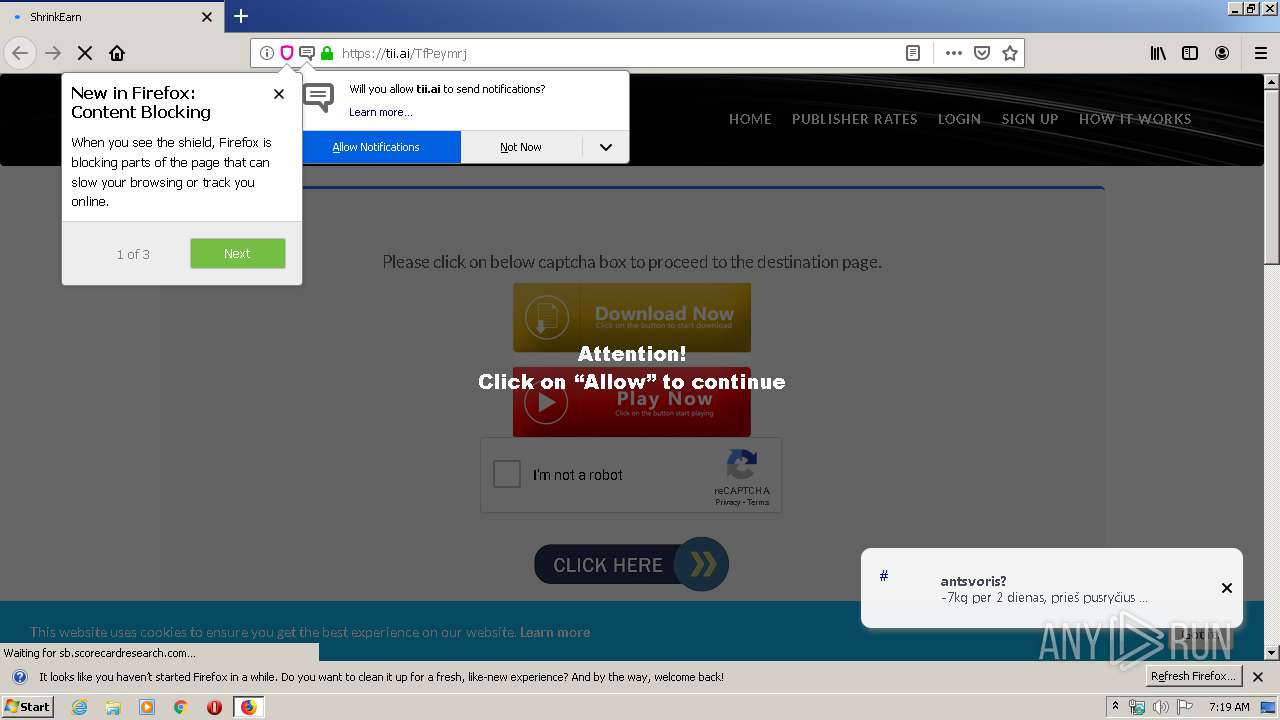Open reCAPTCHA Terms link
1280x720 pixels.
tap(758, 502)
